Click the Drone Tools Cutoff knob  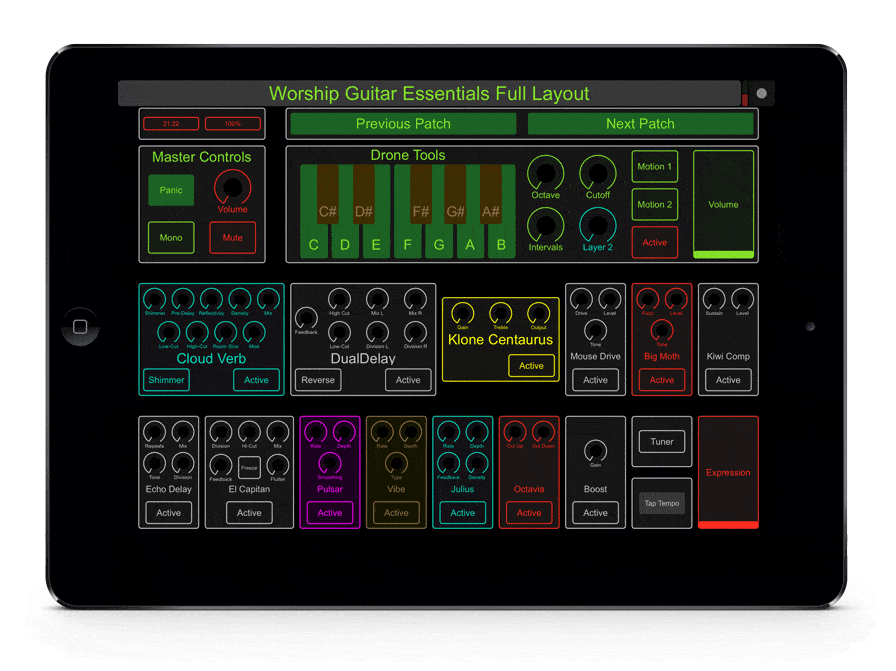click(598, 172)
